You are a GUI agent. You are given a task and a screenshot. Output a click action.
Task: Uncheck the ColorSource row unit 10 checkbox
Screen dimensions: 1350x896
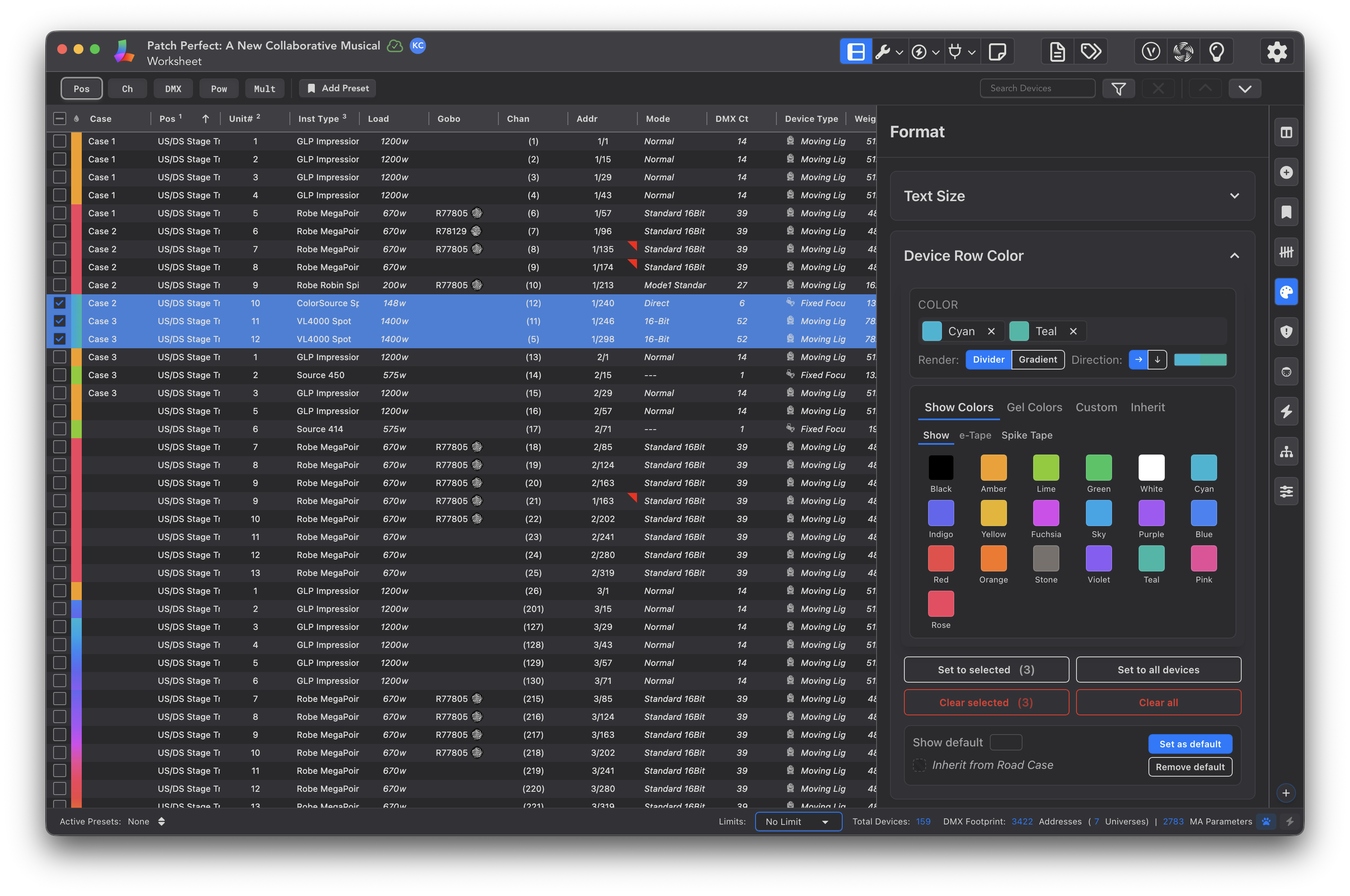pos(59,303)
